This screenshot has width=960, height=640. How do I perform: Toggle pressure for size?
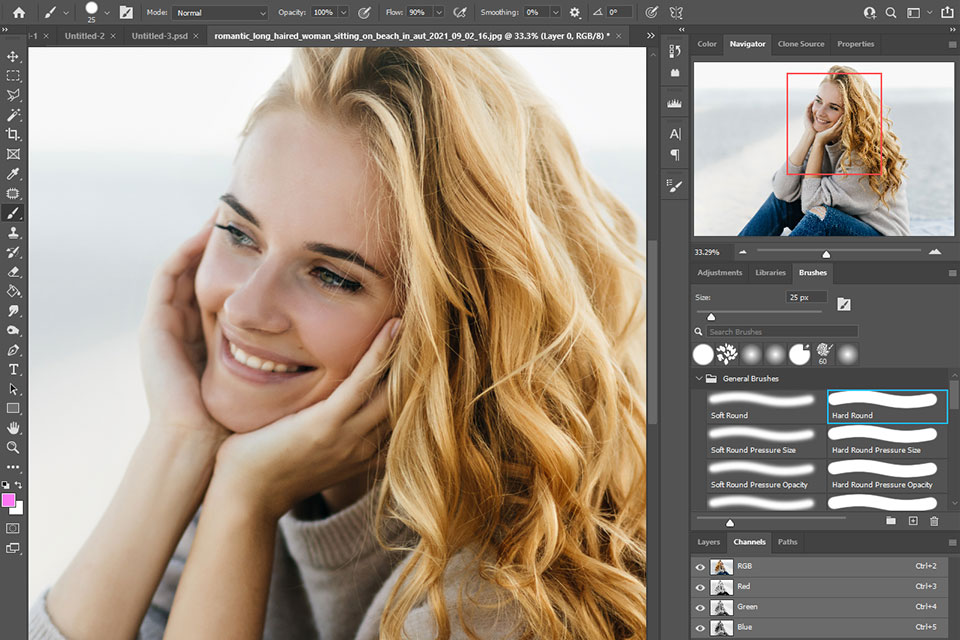pyautogui.click(x=651, y=12)
